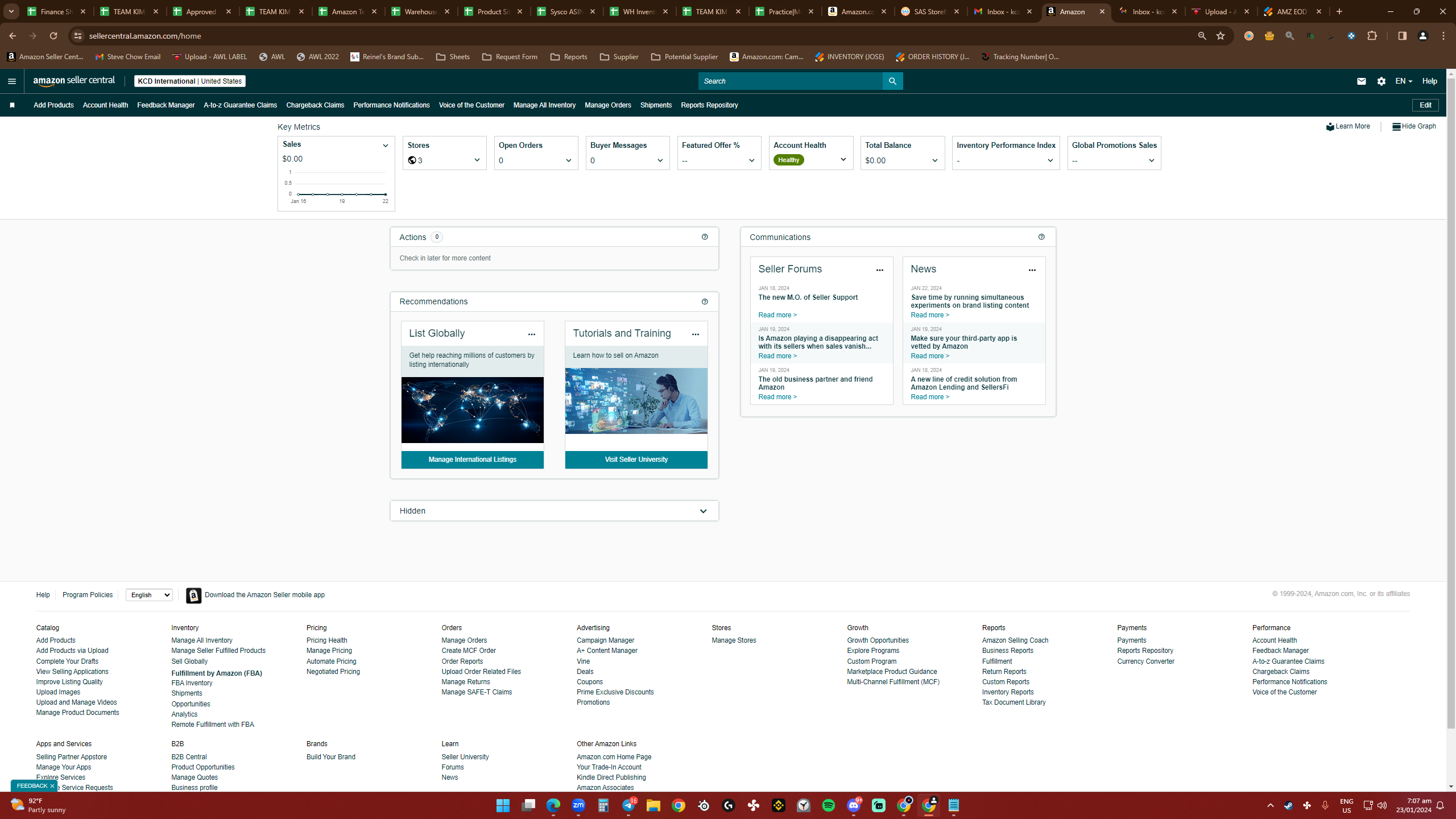Open Manage Orders in favorites bar
Screen dimensions: 1456x819
tap(607, 105)
